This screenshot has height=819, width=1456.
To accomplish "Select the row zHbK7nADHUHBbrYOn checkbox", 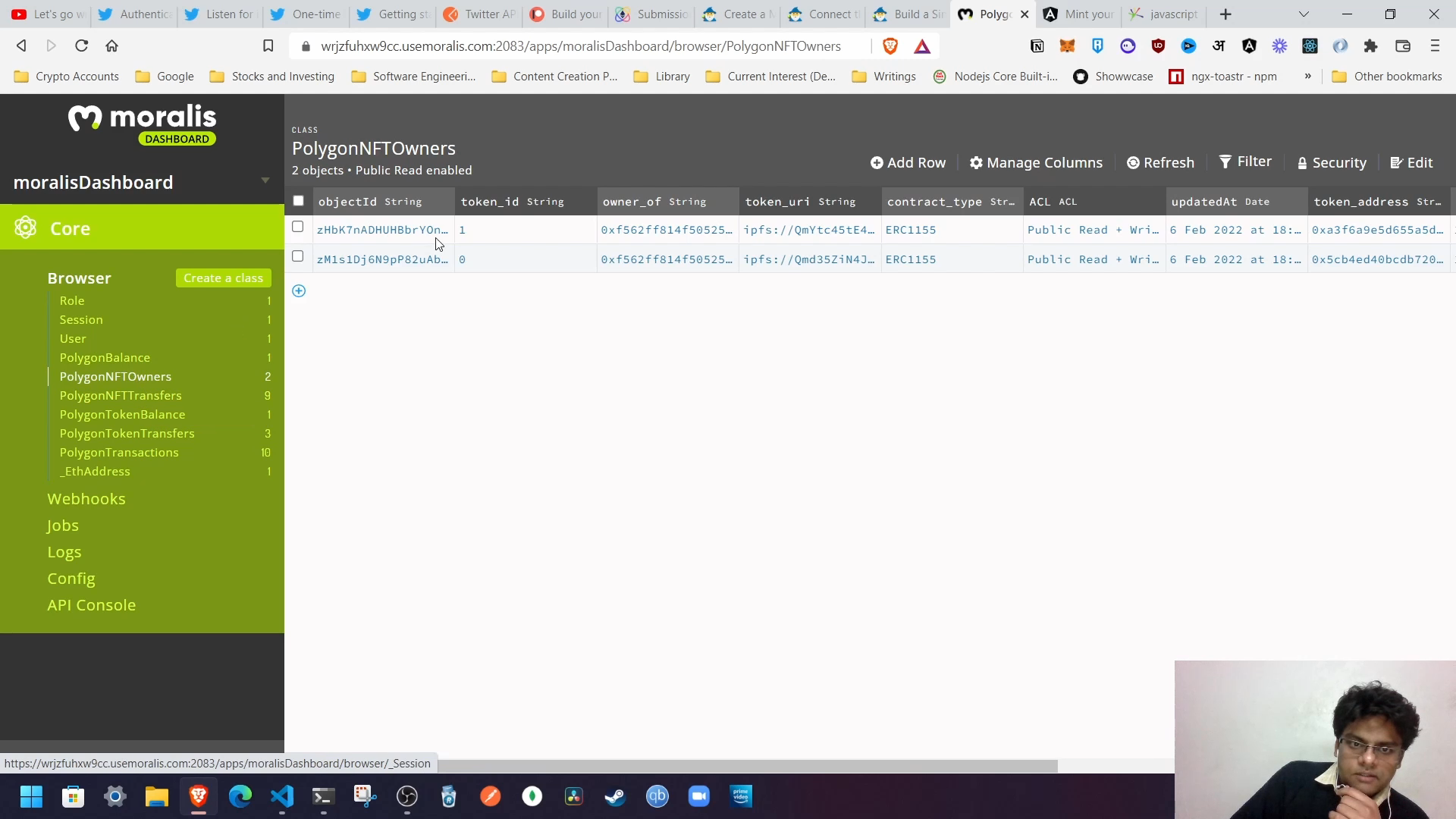I will [297, 227].
